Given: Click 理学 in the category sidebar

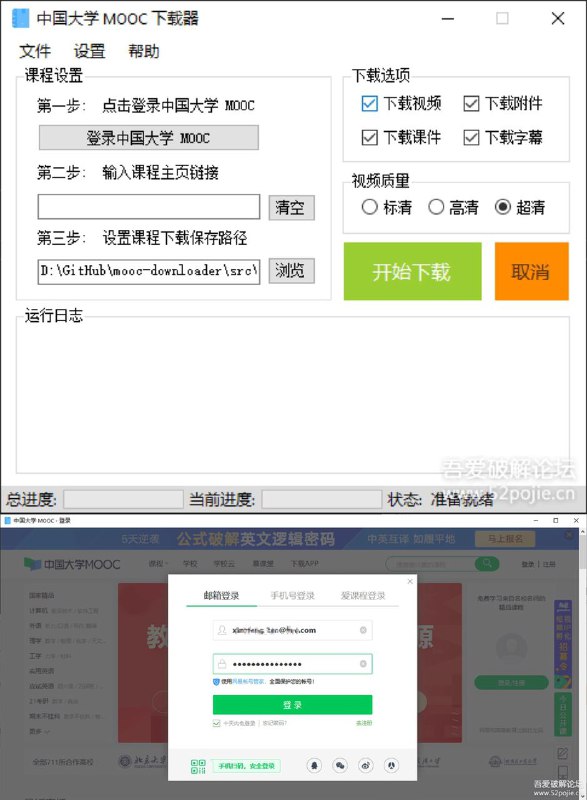Looking at the screenshot, I should 35,640.
